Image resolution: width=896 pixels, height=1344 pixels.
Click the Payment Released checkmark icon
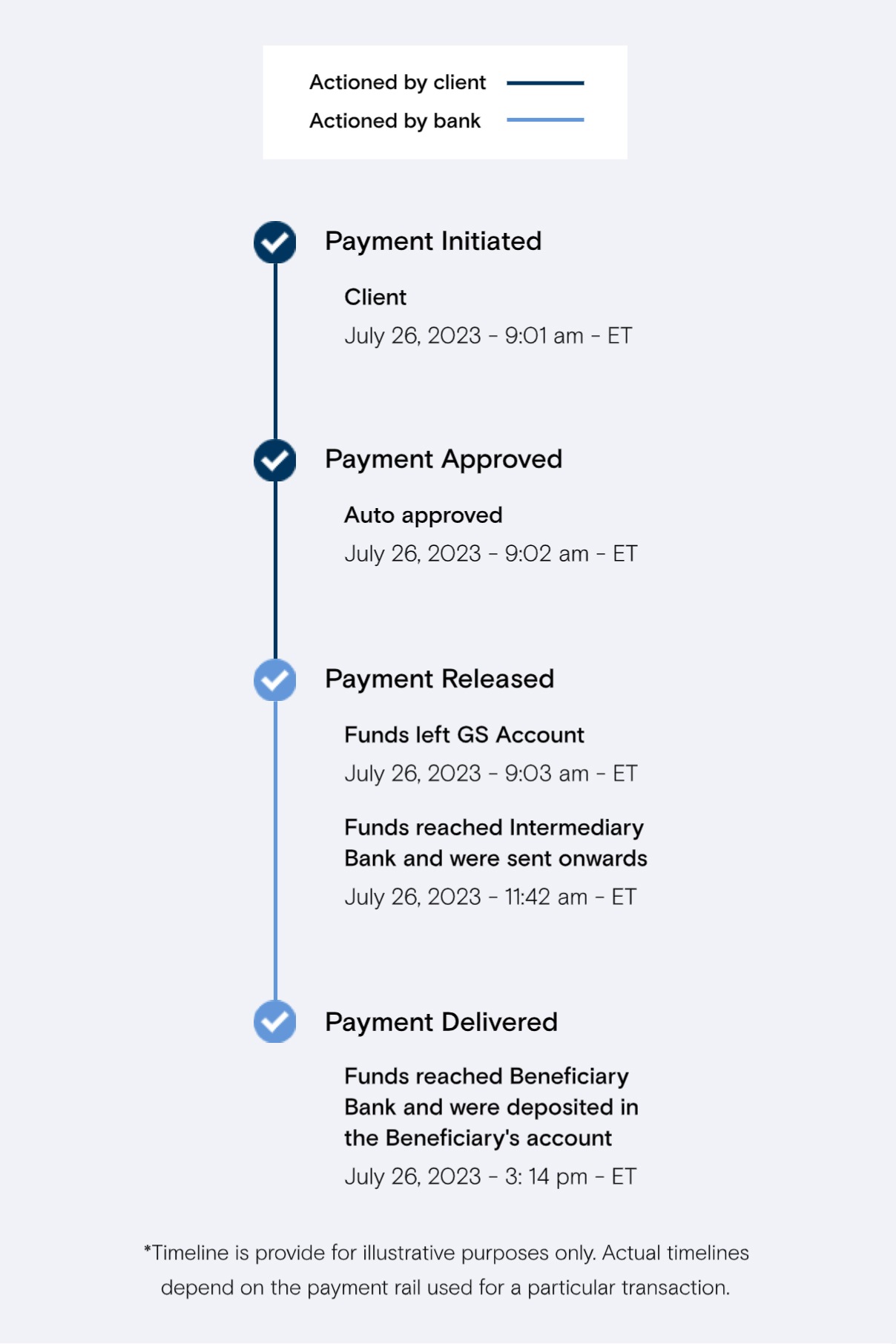[x=274, y=680]
